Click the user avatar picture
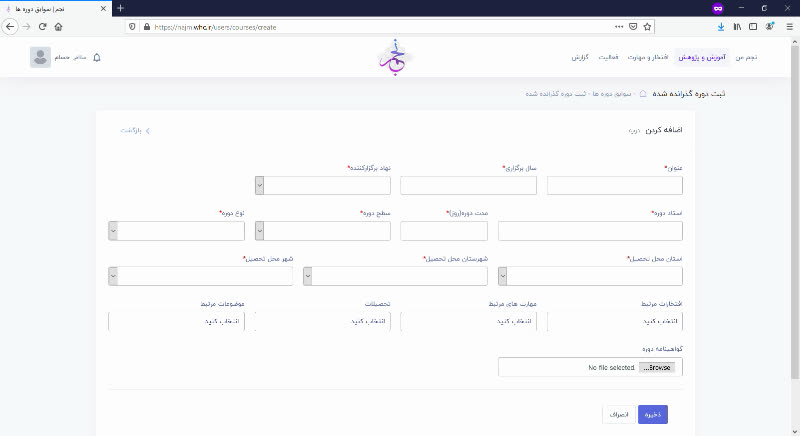 coord(40,57)
